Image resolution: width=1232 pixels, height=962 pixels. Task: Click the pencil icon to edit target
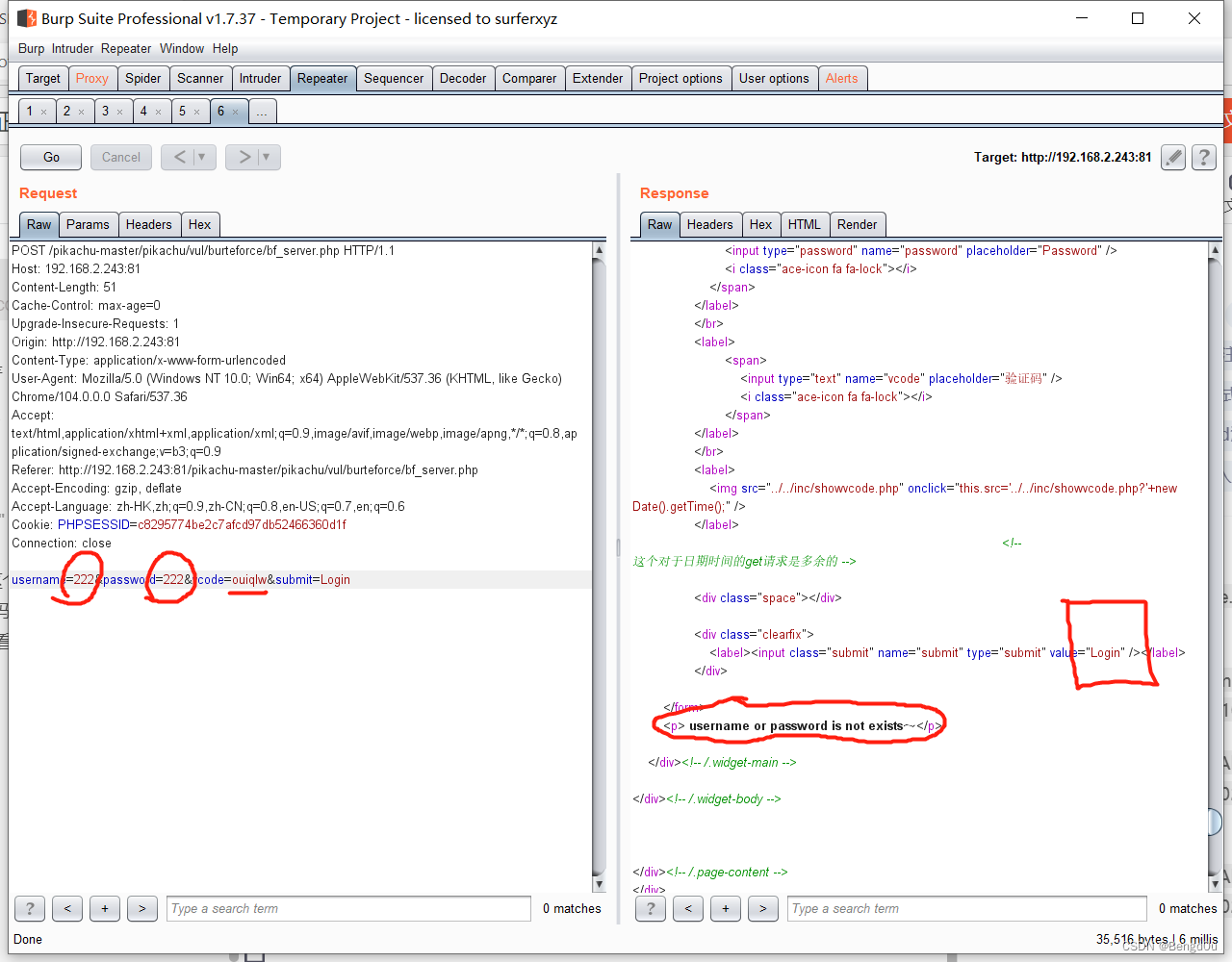pos(1172,157)
